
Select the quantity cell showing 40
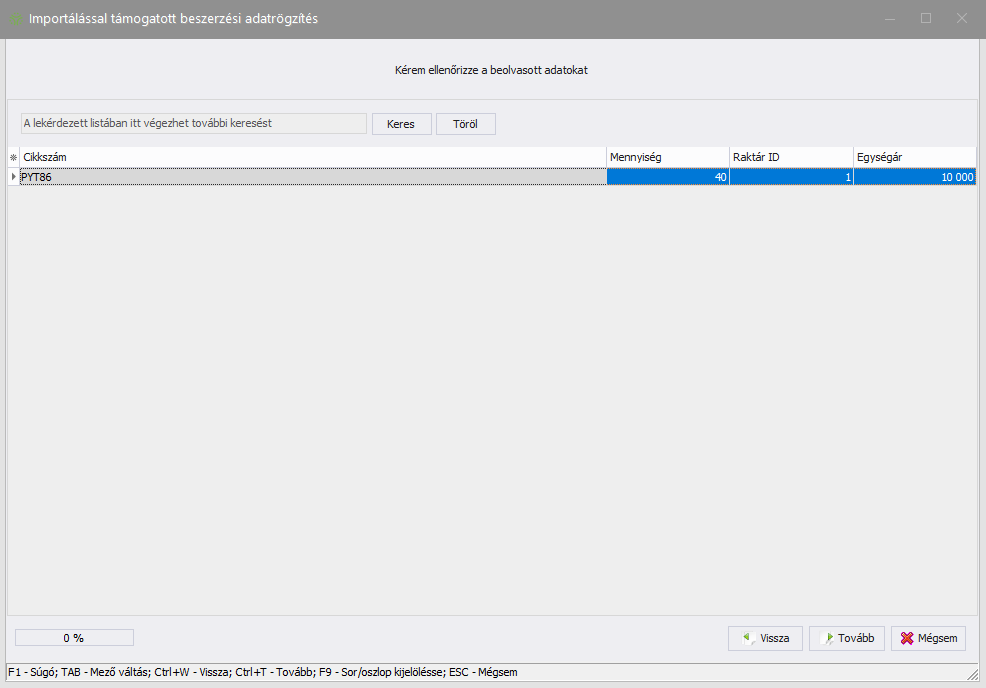tap(667, 177)
